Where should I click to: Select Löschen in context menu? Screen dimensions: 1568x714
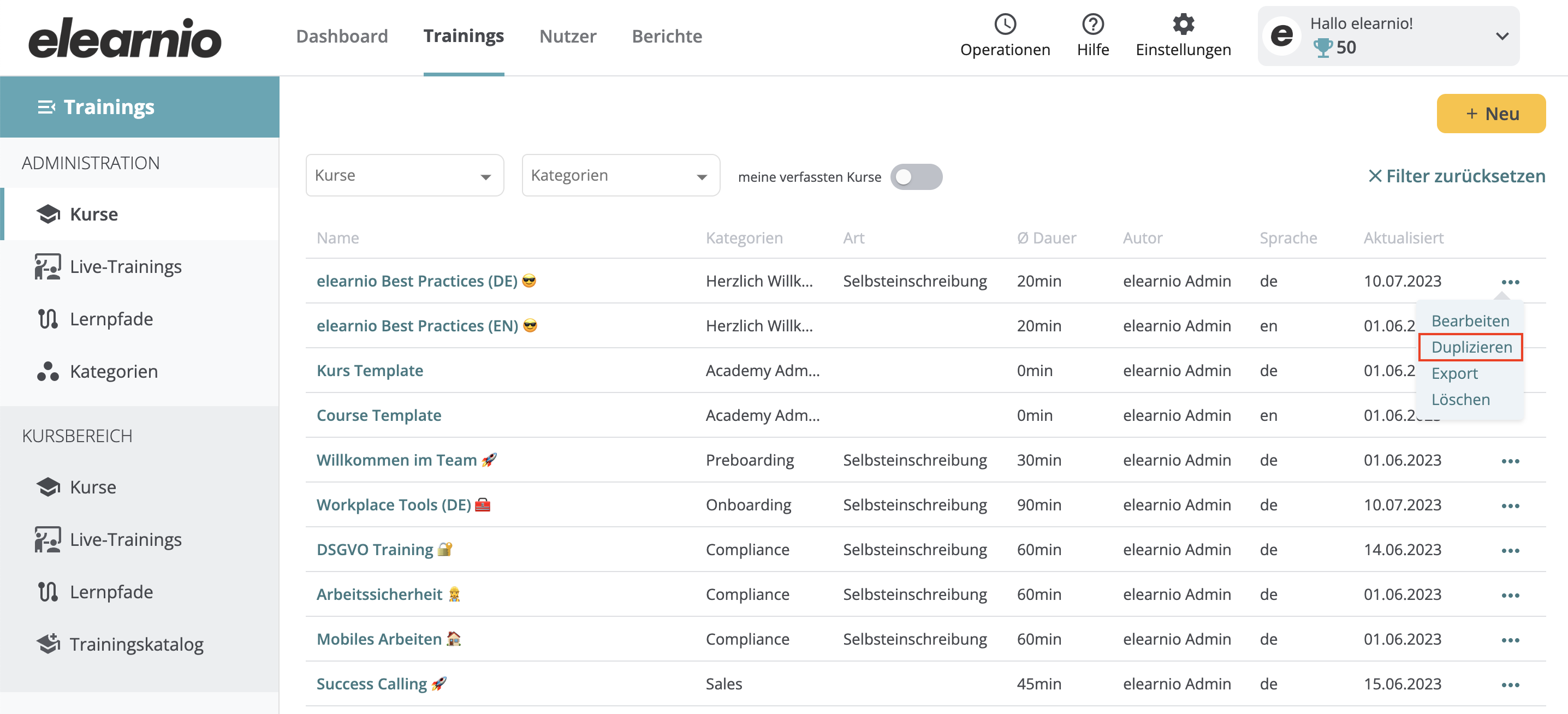(x=1460, y=399)
